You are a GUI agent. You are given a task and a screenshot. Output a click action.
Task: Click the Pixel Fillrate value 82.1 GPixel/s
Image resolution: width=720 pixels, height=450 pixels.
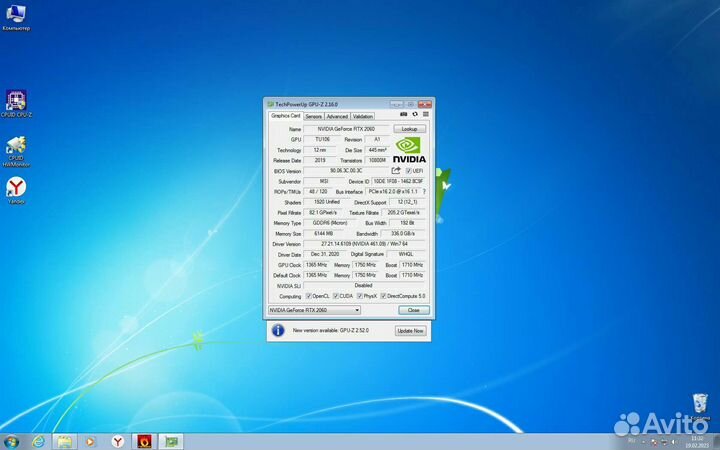(323, 213)
